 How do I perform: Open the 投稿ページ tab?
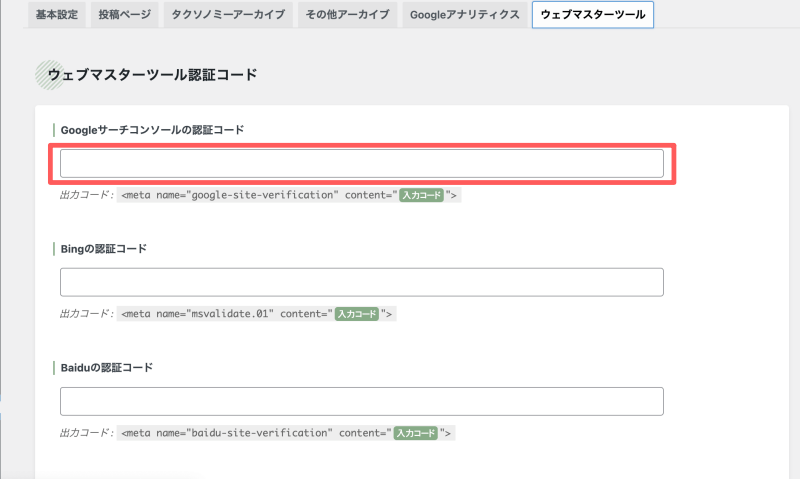[124, 14]
